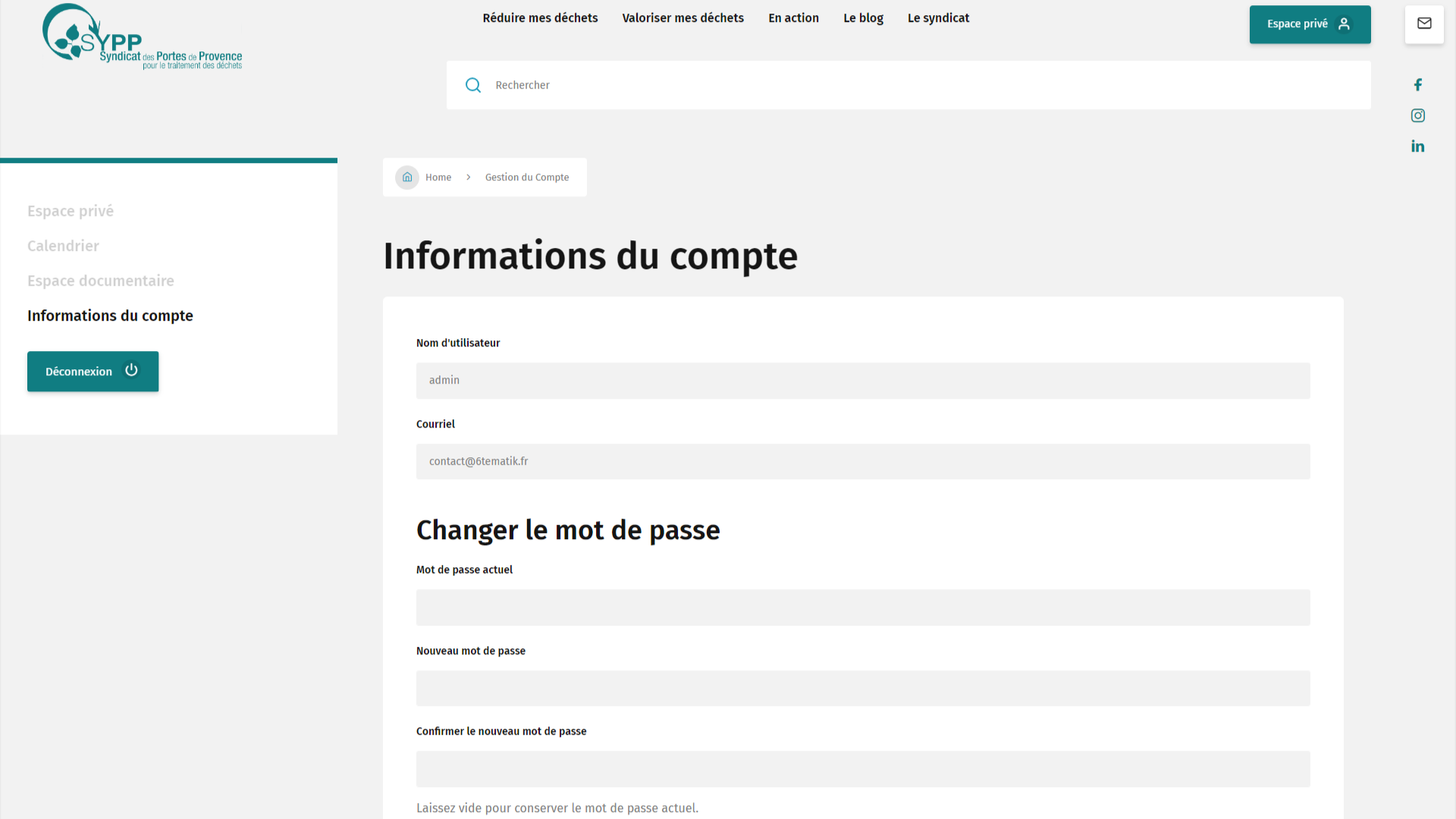Open Espace documentaire in sidebar
This screenshot has height=819, width=1456.
pos(101,281)
